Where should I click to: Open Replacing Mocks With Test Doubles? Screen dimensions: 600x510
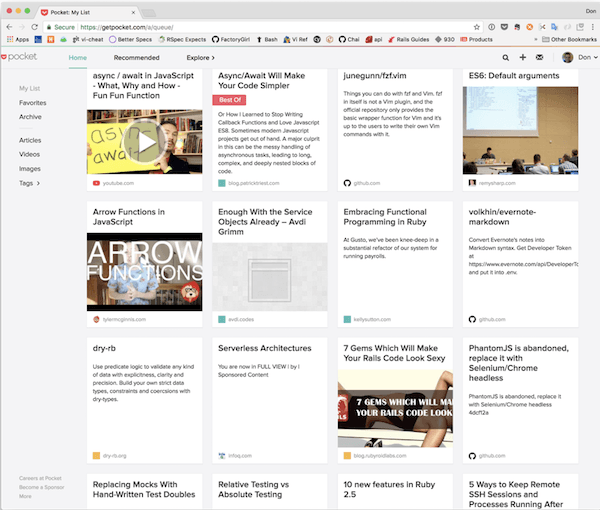144,489
